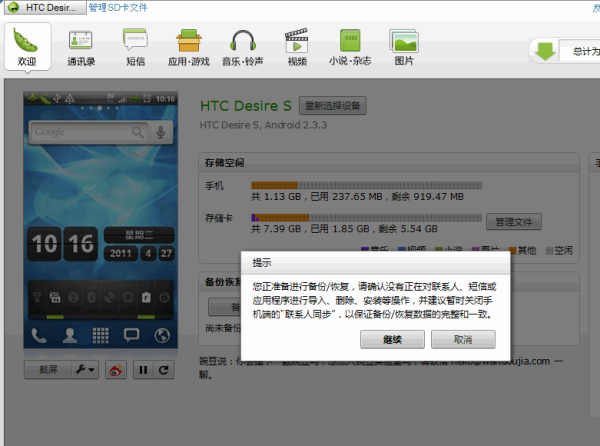
Task: Tap the browser globe icon on preview
Action: (162, 335)
